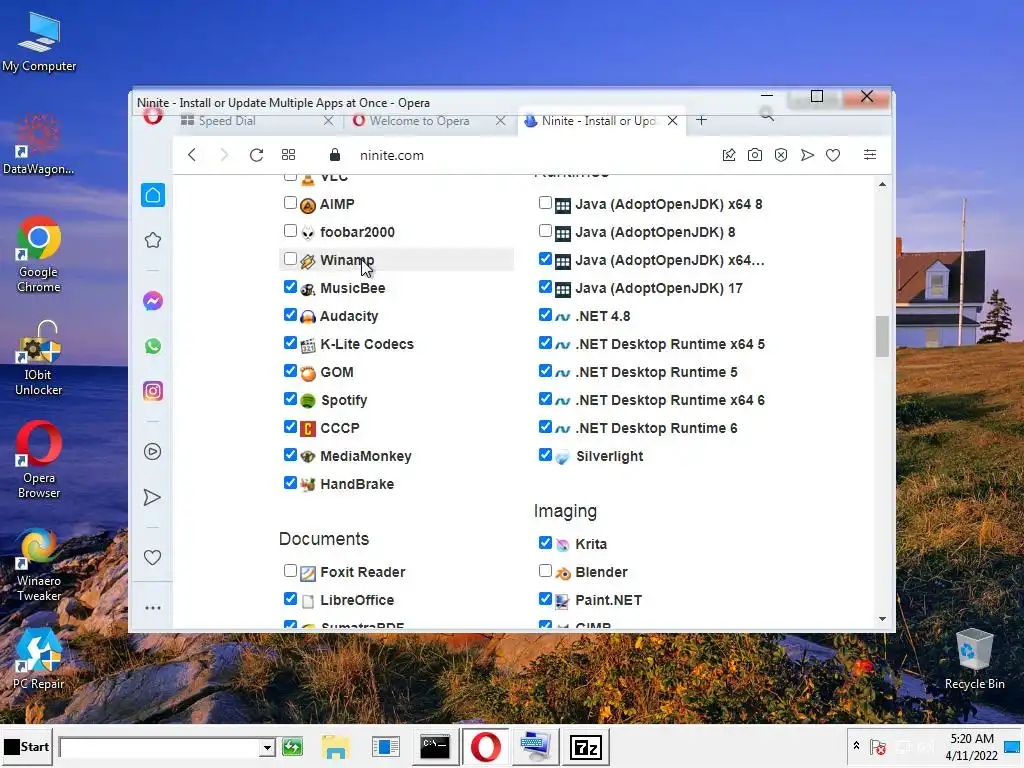This screenshot has width=1024, height=768.
Task: Click the taskbar Go button
Action: click(292, 747)
